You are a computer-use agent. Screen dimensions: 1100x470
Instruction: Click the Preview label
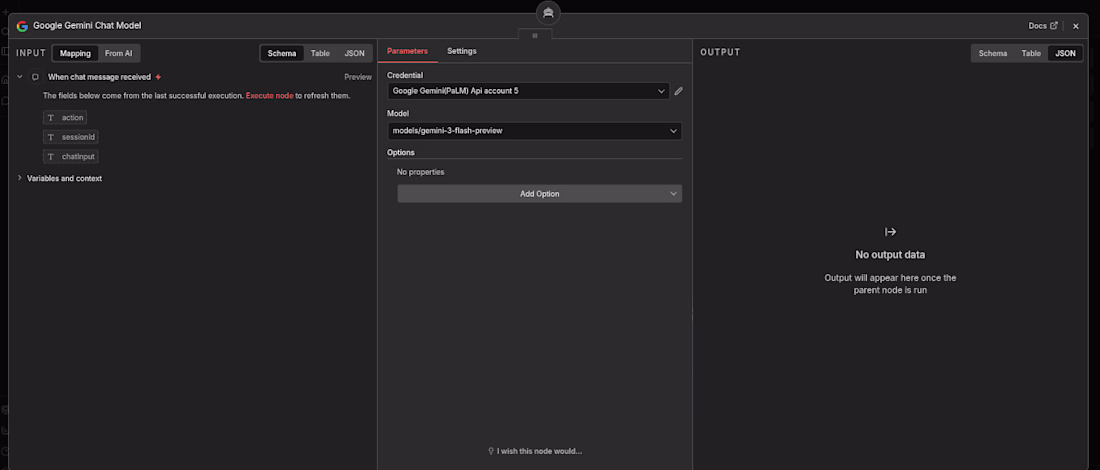(x=358, y=77)
